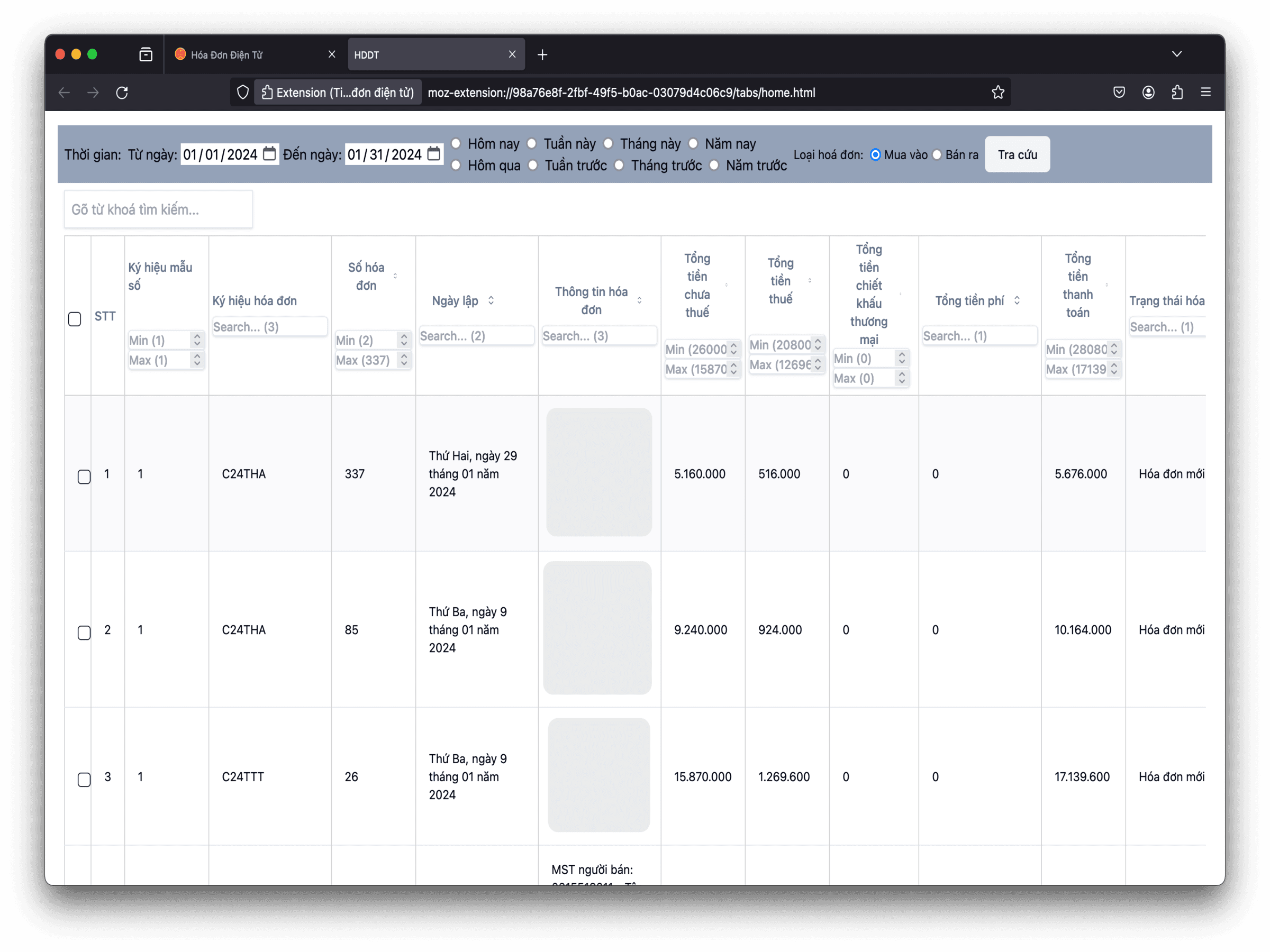Click the Tra cứu search button
The height and width of the screenshot is (952, 1270).
click(1017, 154)
